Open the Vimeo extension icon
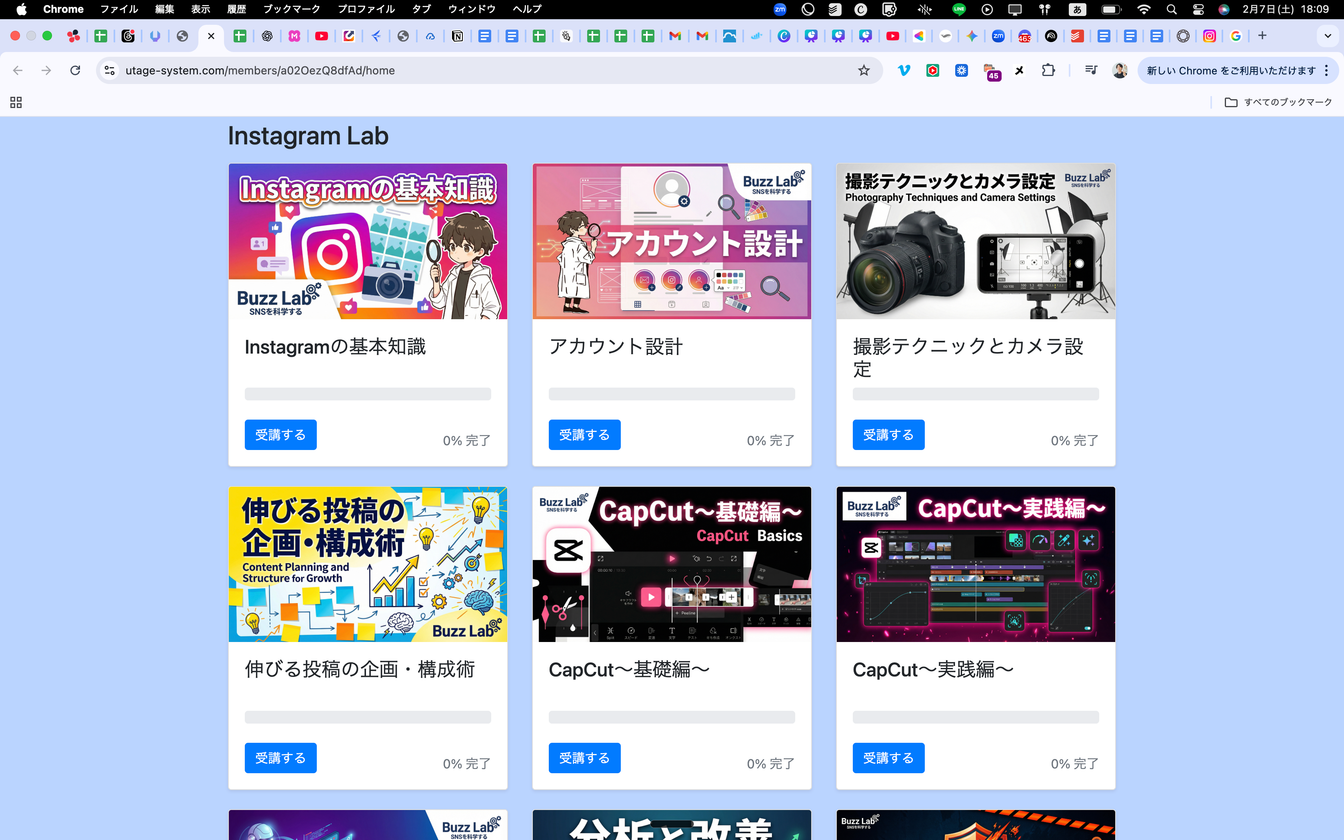 pos(904,71)
